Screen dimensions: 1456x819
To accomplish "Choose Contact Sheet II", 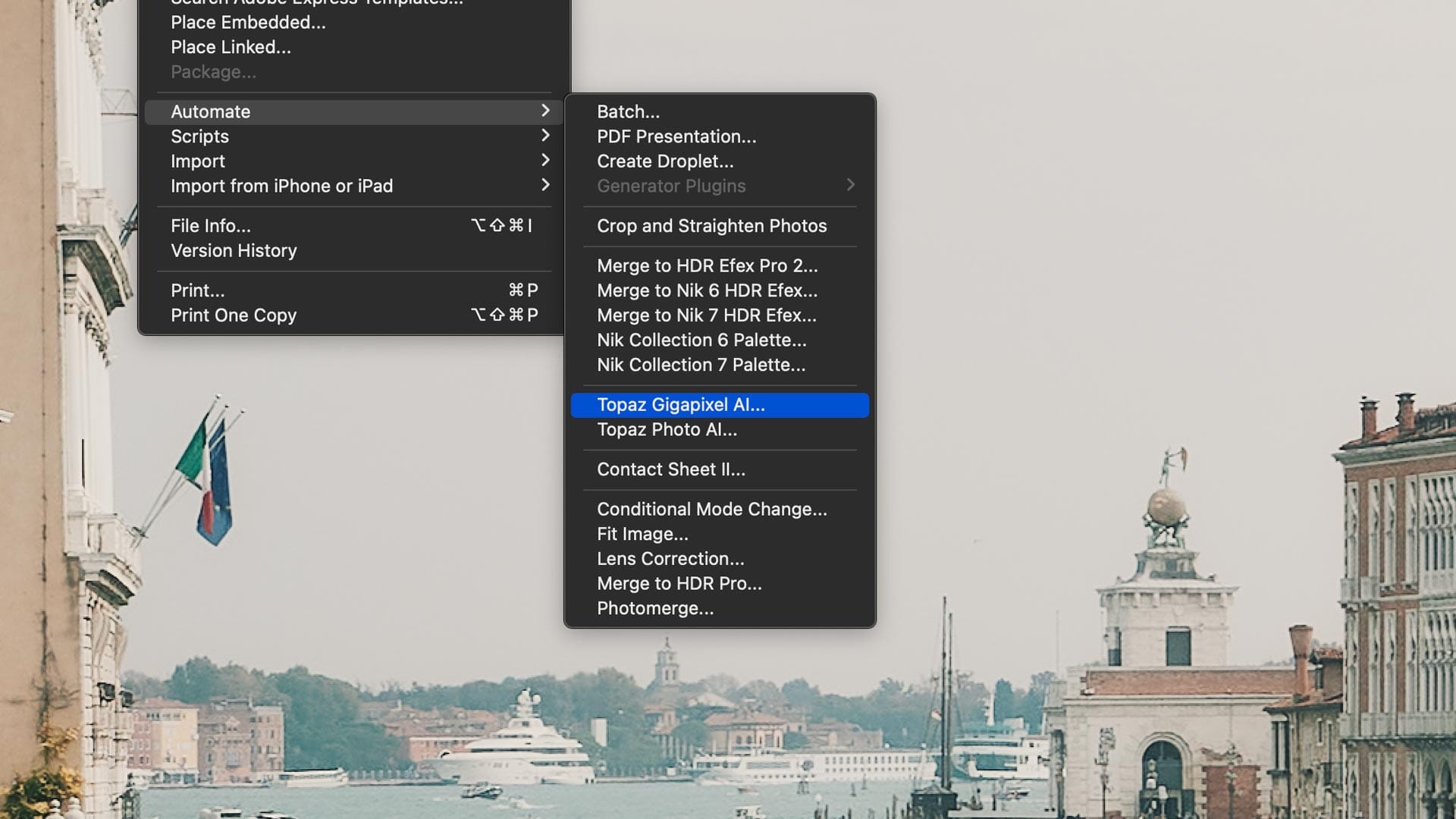I will 670,469.
